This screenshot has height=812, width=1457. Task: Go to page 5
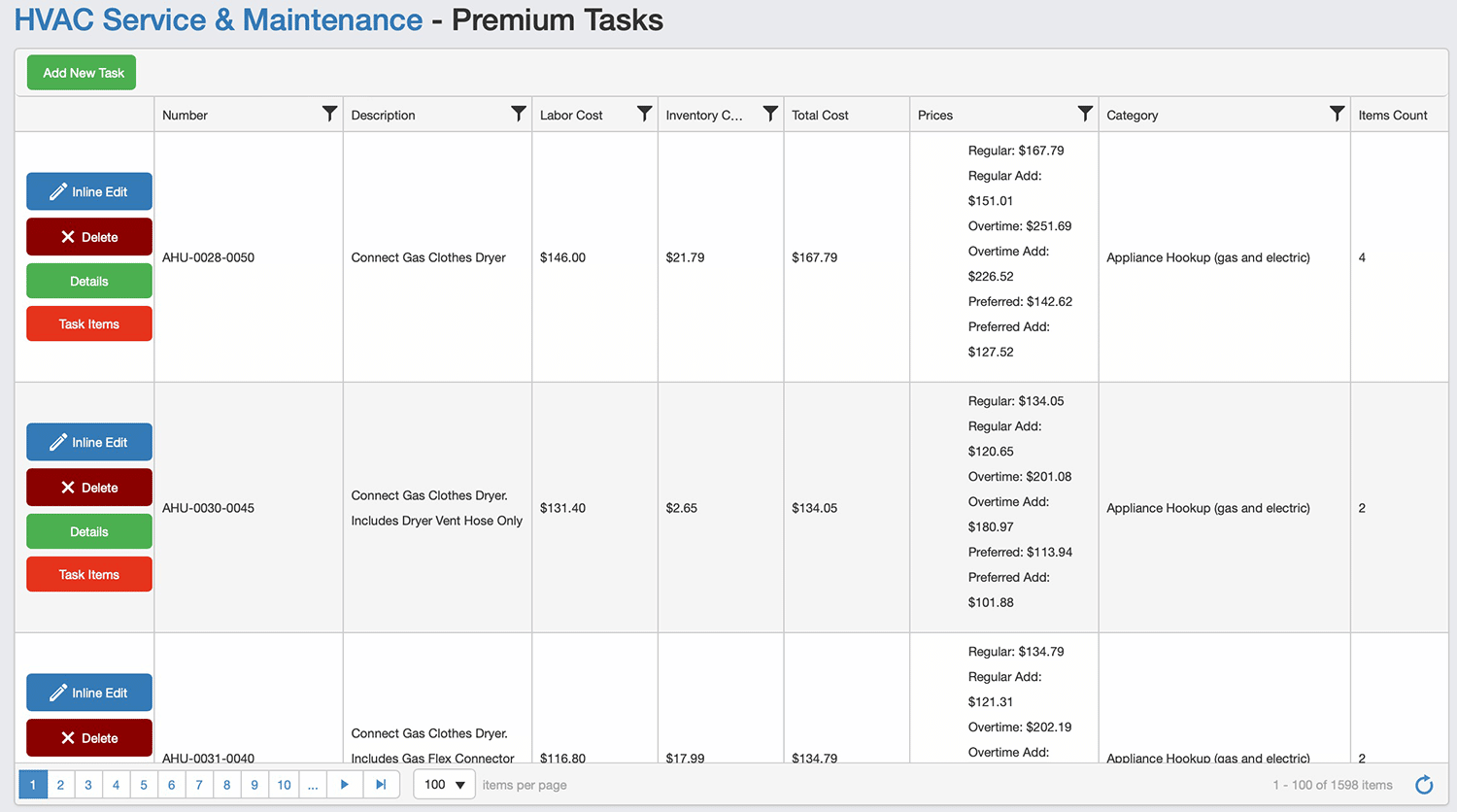pos(144,785)
